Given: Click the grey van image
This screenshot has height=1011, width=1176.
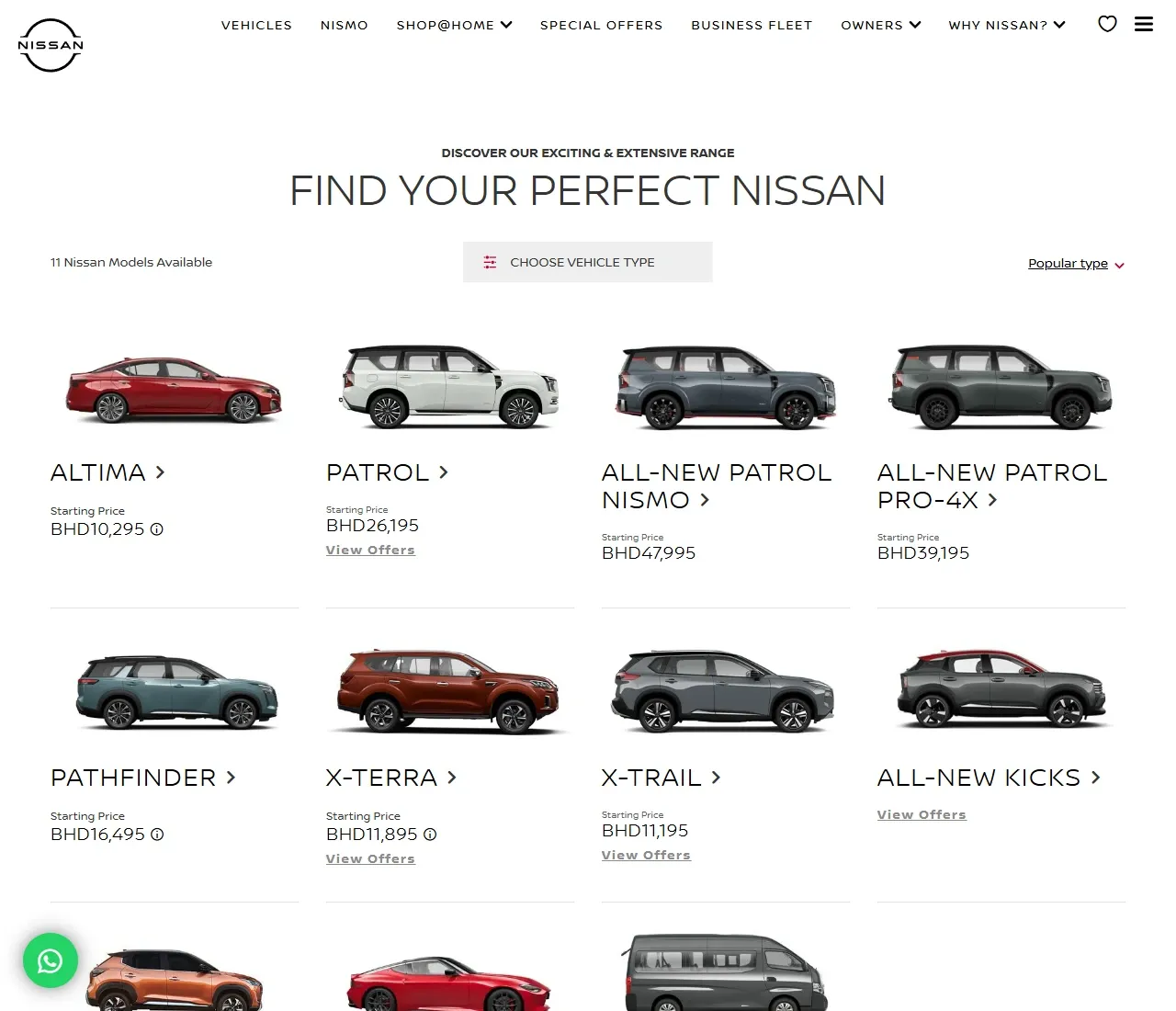Looking at the screenshot, I should click(726, 972).
